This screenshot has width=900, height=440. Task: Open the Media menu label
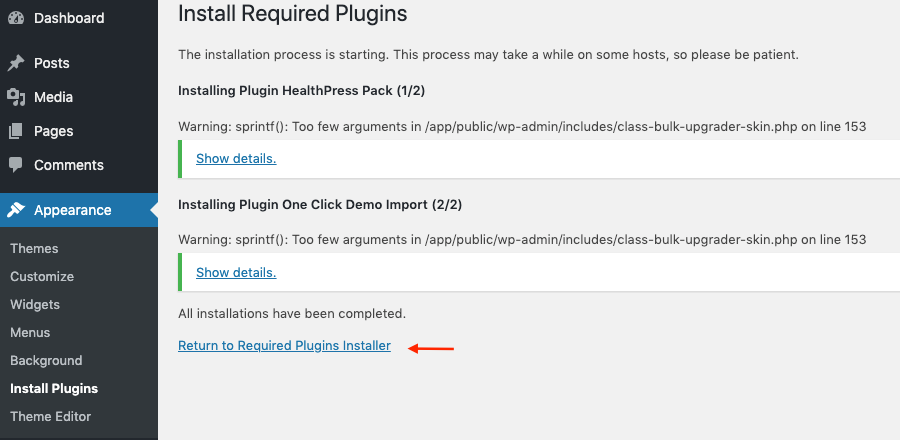[53, 97]
